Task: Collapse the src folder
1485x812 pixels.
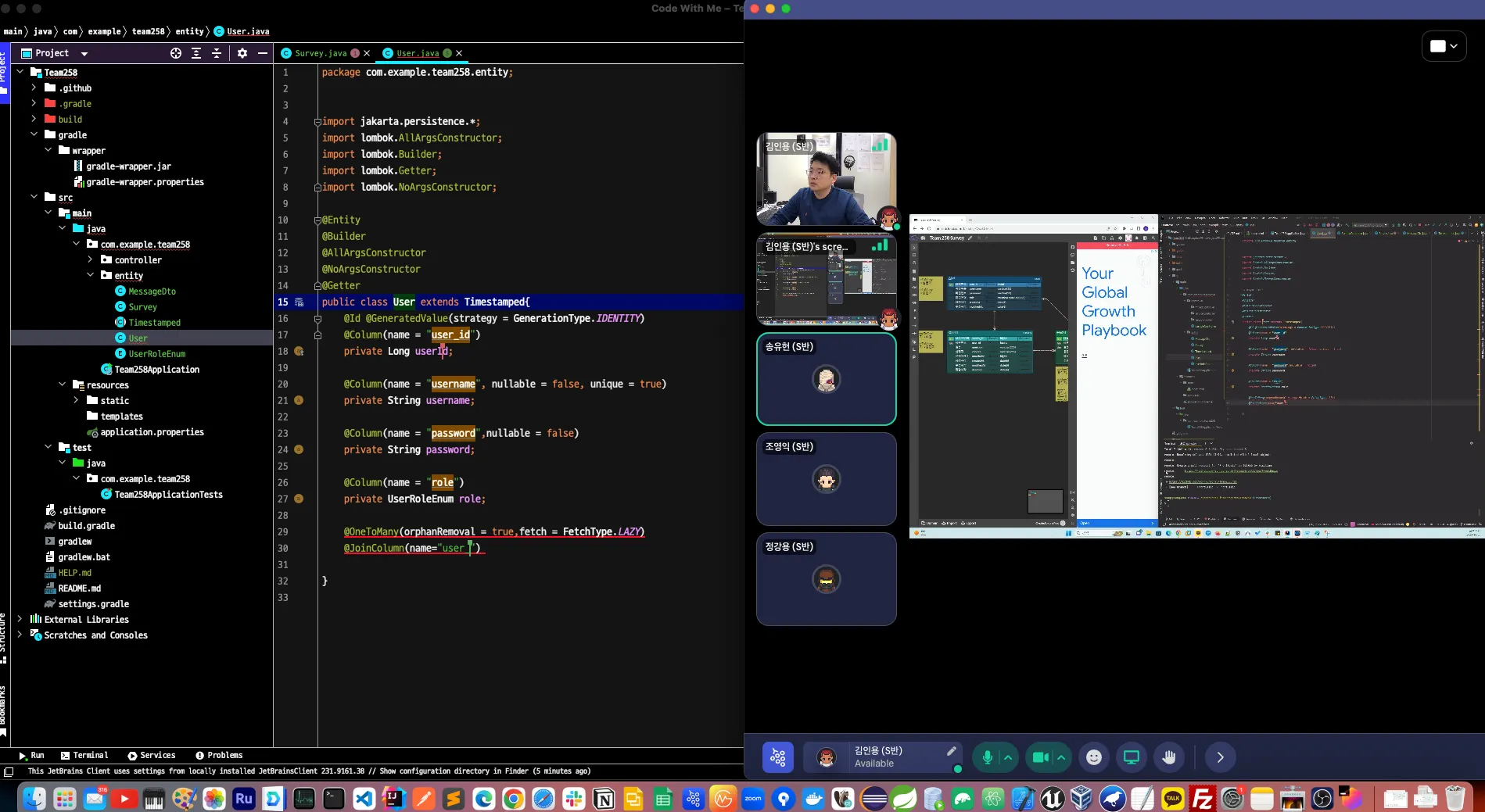Action: click(34, 197)
